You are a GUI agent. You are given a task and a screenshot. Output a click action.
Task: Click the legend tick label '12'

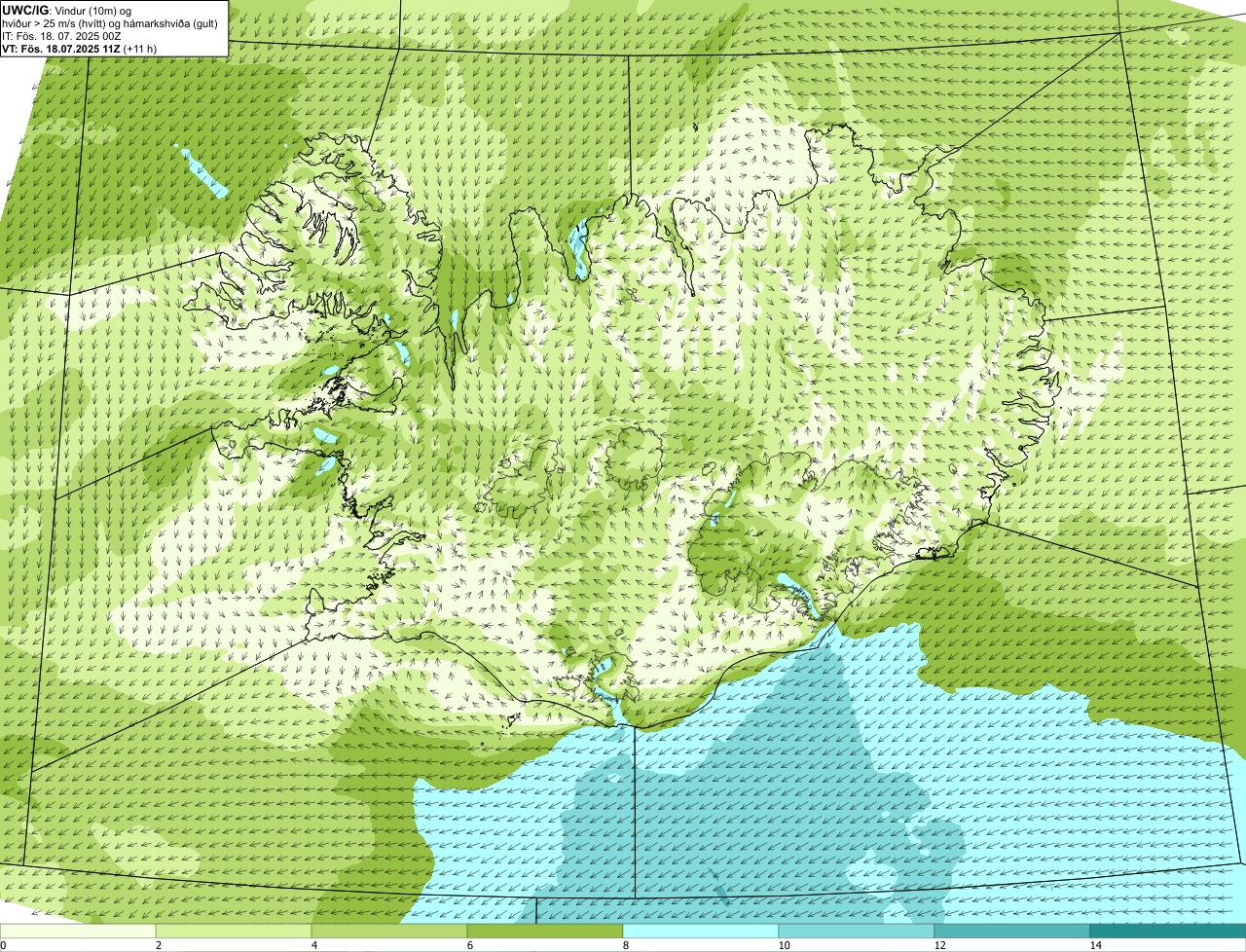point(939,945)
